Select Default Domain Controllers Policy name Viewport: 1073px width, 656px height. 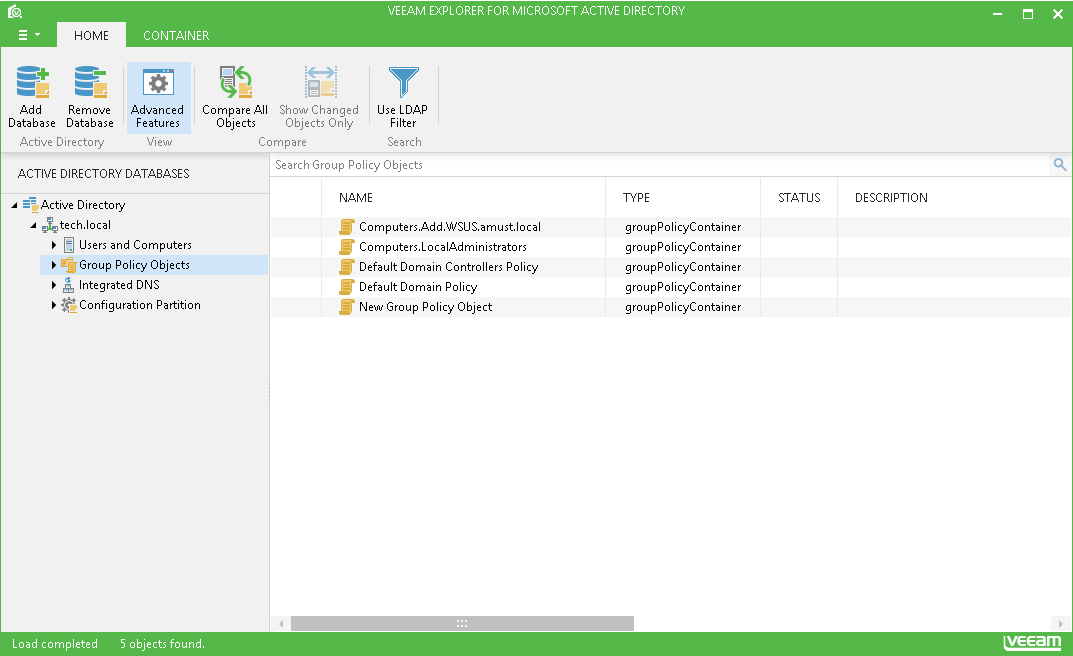448,267
